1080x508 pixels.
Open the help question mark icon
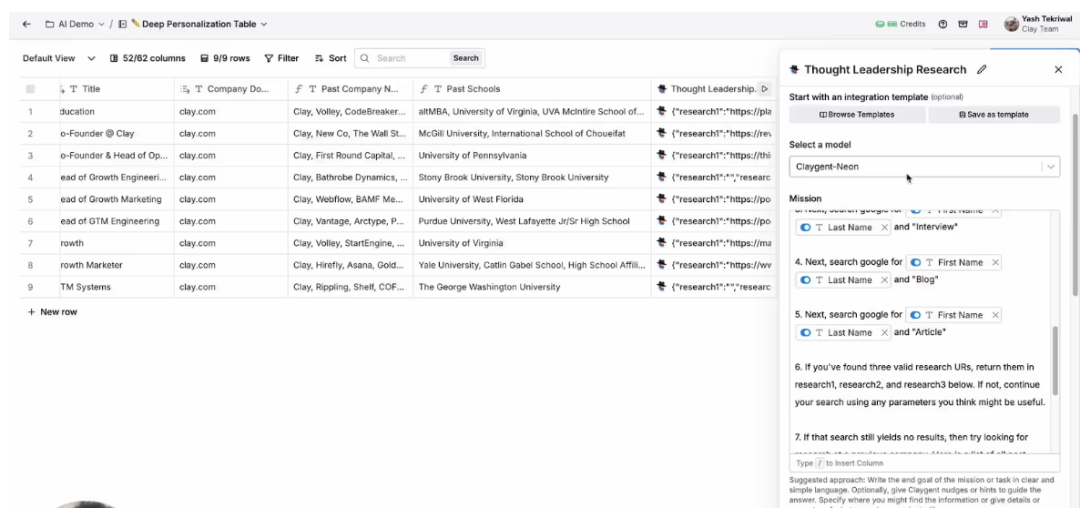pyautogui.click(x=943, y=24)
